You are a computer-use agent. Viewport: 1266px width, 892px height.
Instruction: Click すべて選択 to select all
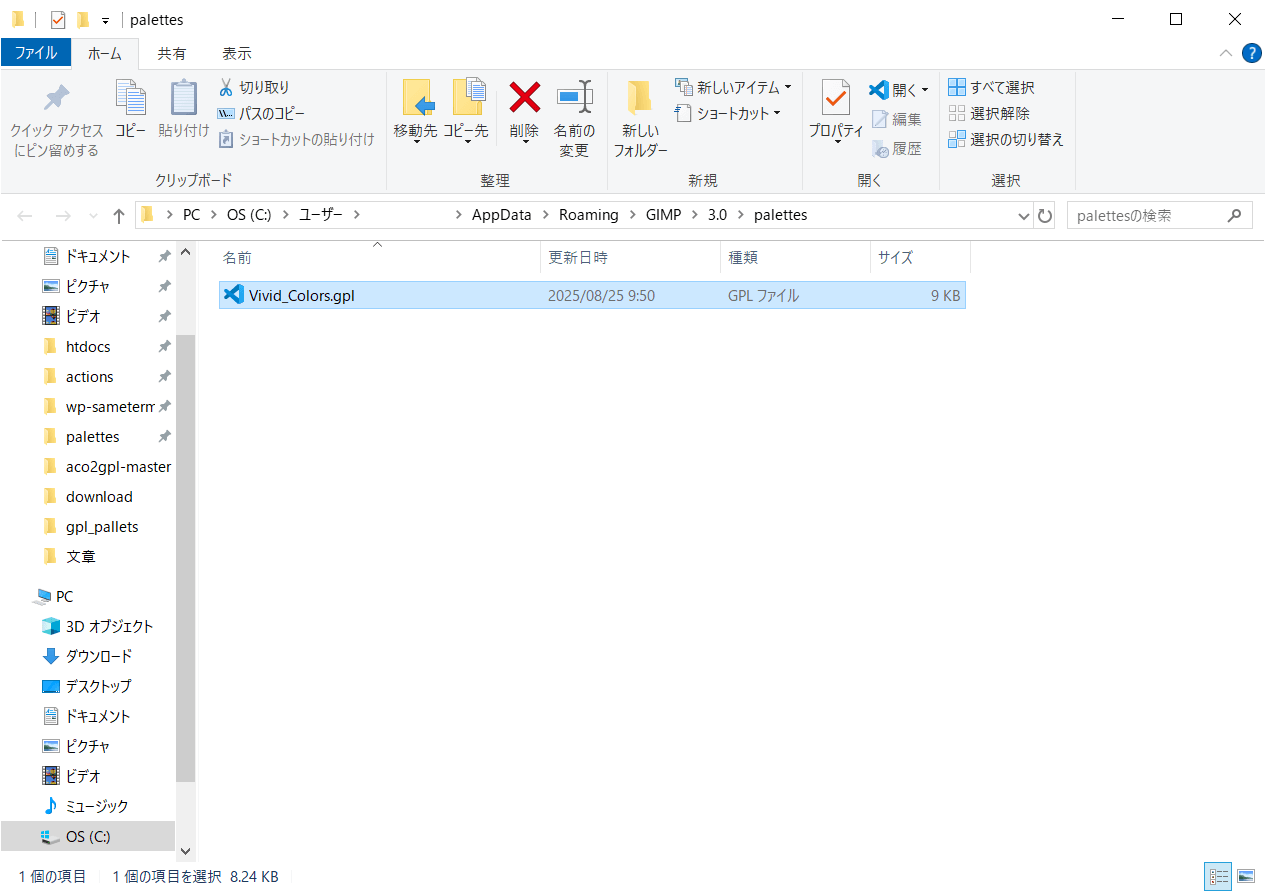[x=991, y=88]
